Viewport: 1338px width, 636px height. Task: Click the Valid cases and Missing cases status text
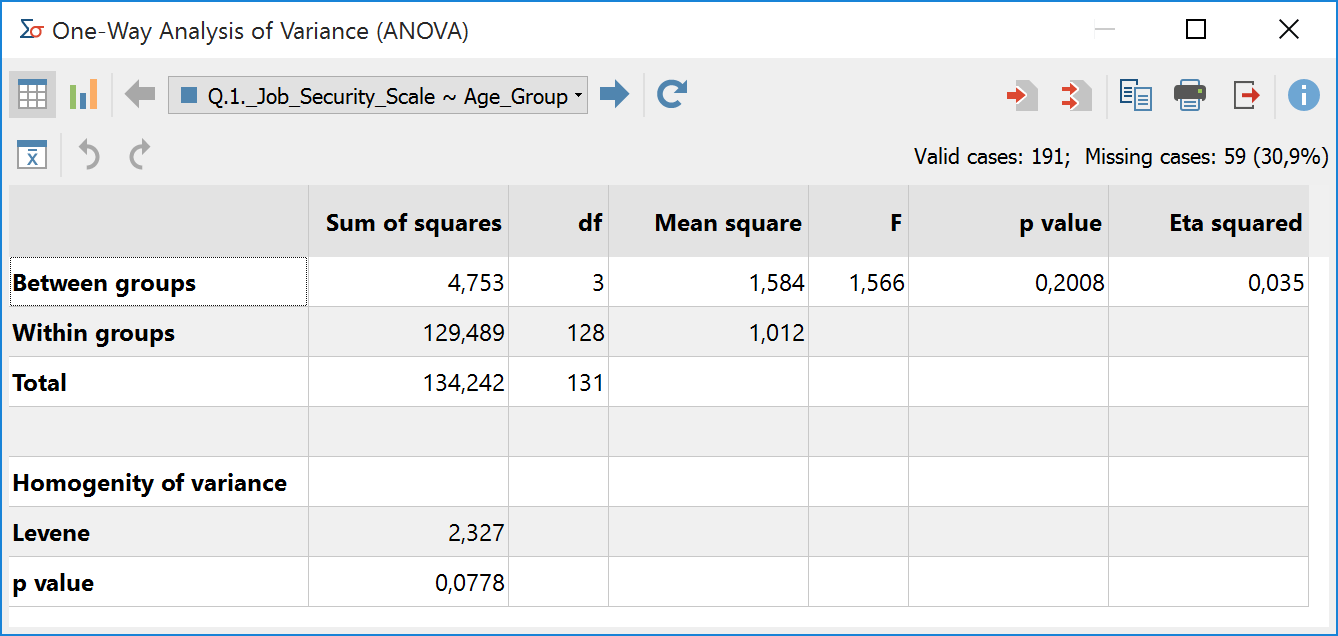1121,156
